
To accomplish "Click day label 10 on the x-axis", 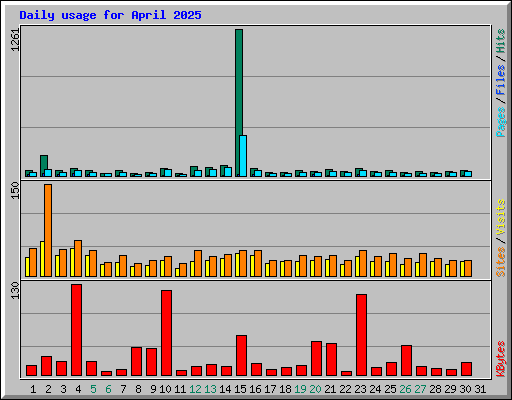I will [165, 389].
